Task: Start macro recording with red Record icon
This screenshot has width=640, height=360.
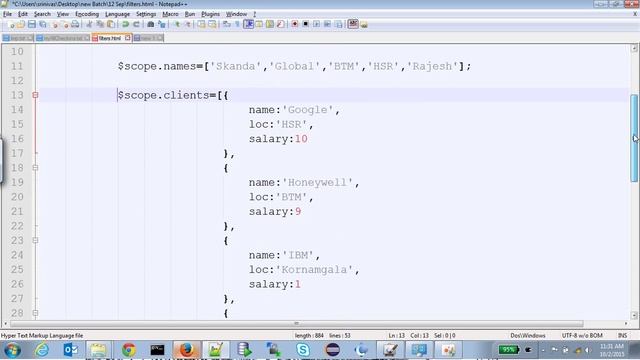Action: pos(295,24)
